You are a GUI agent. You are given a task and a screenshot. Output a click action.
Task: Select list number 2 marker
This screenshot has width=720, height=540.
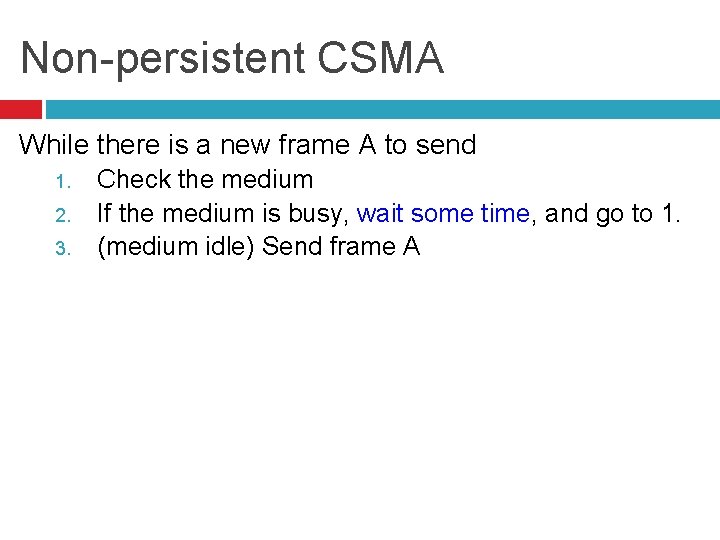pos(60,215)
